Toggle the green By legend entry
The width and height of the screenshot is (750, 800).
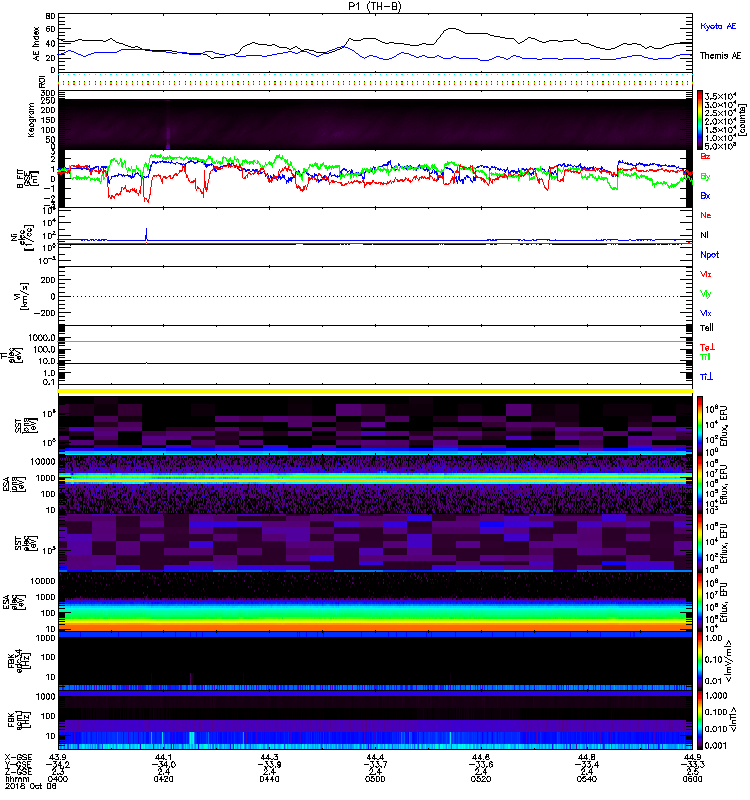point(705,176)
